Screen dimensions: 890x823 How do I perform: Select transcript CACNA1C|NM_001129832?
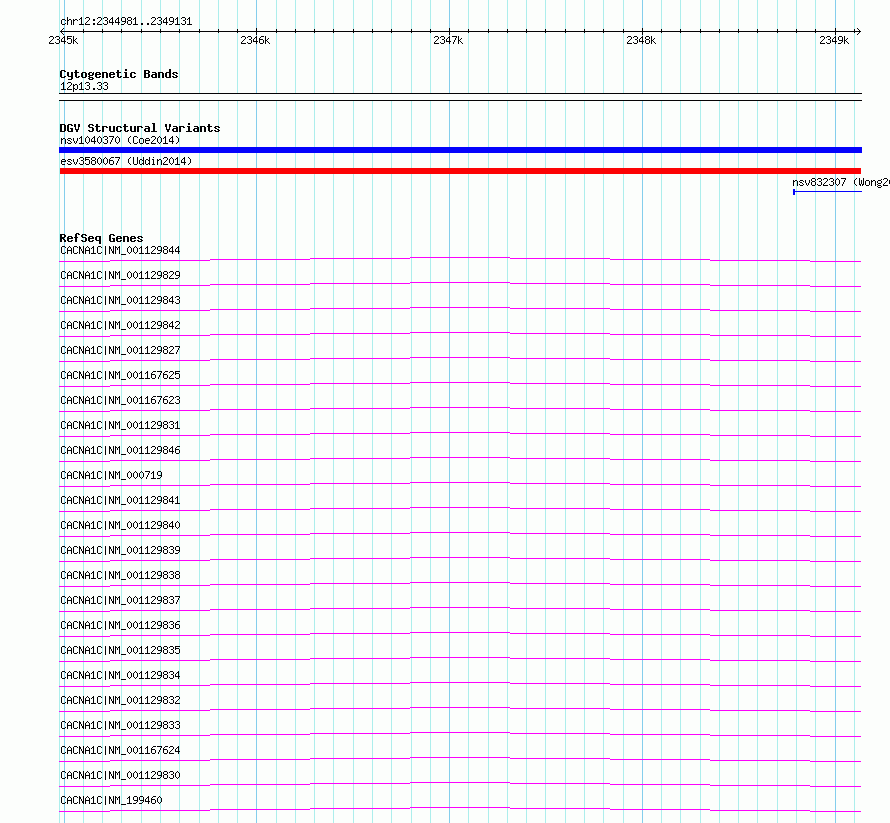[x=120, y=700]
